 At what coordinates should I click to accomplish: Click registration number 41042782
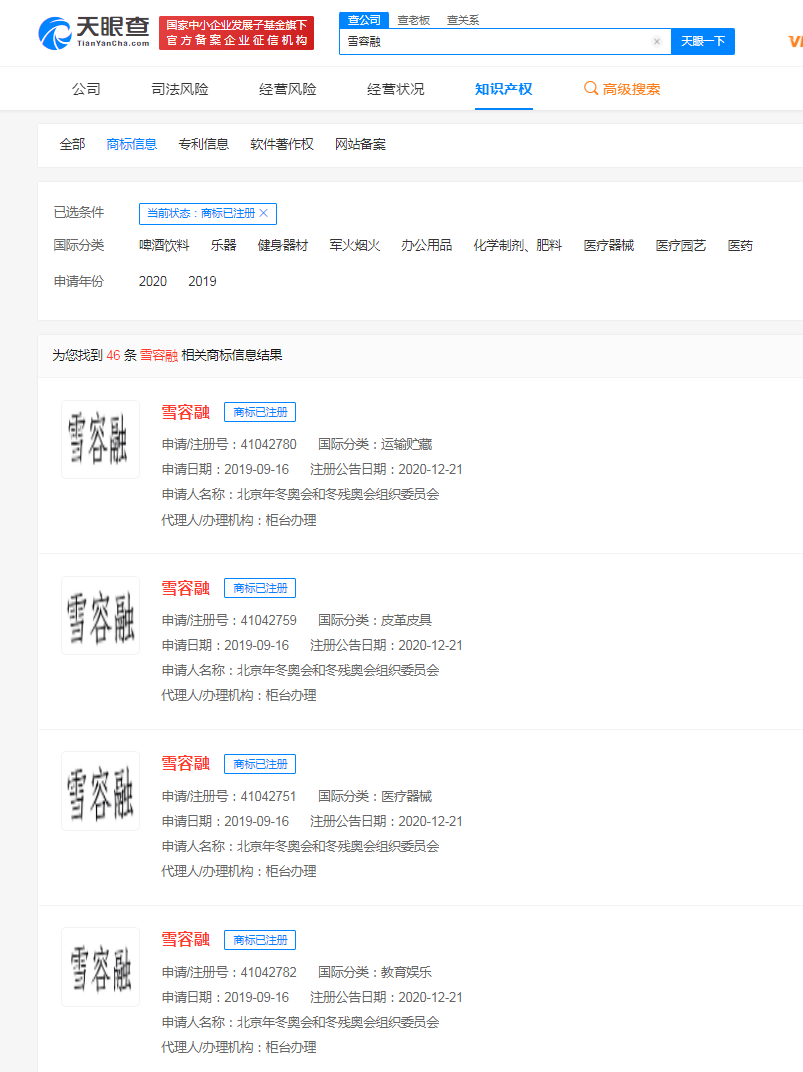[269, 972]
